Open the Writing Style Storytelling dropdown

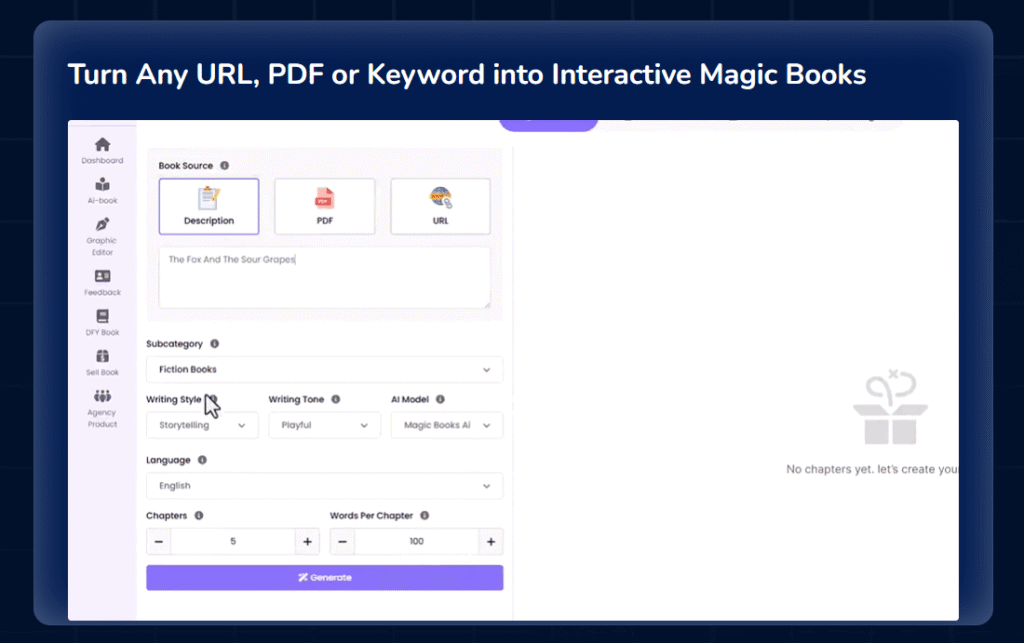[x=202, y=425]
